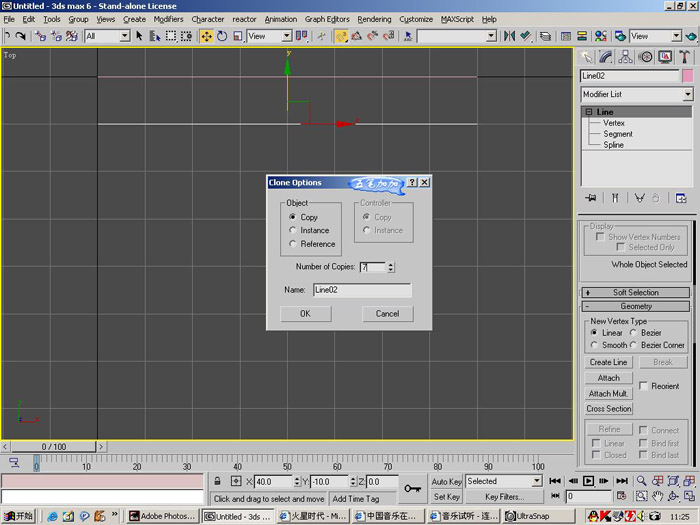Activate the Select Object arrow tool
This screenshot has width=700, height=525.
pyautogui.click(x=139, y=36)
